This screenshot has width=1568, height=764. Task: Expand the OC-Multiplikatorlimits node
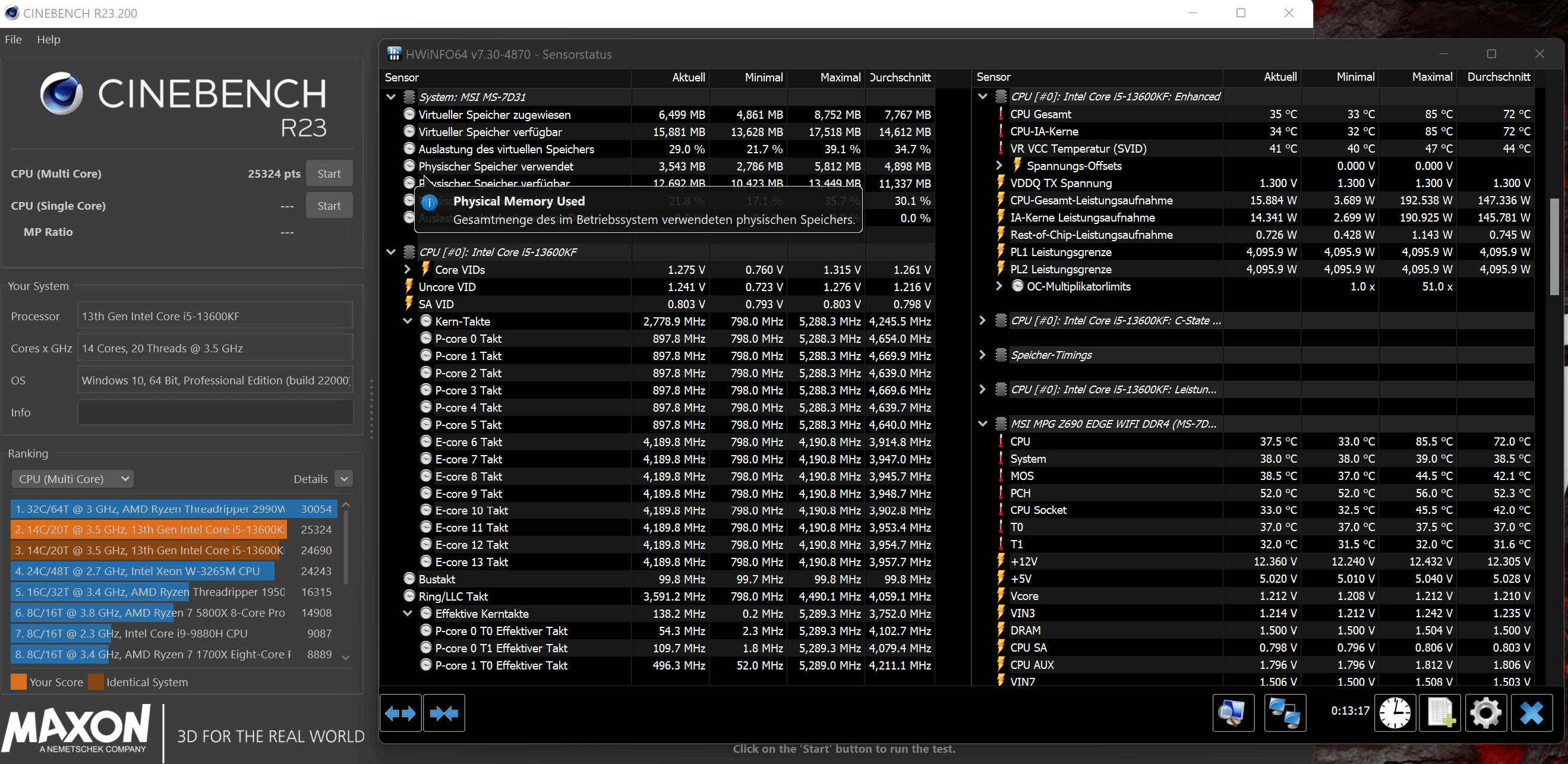tap(999, 286)
